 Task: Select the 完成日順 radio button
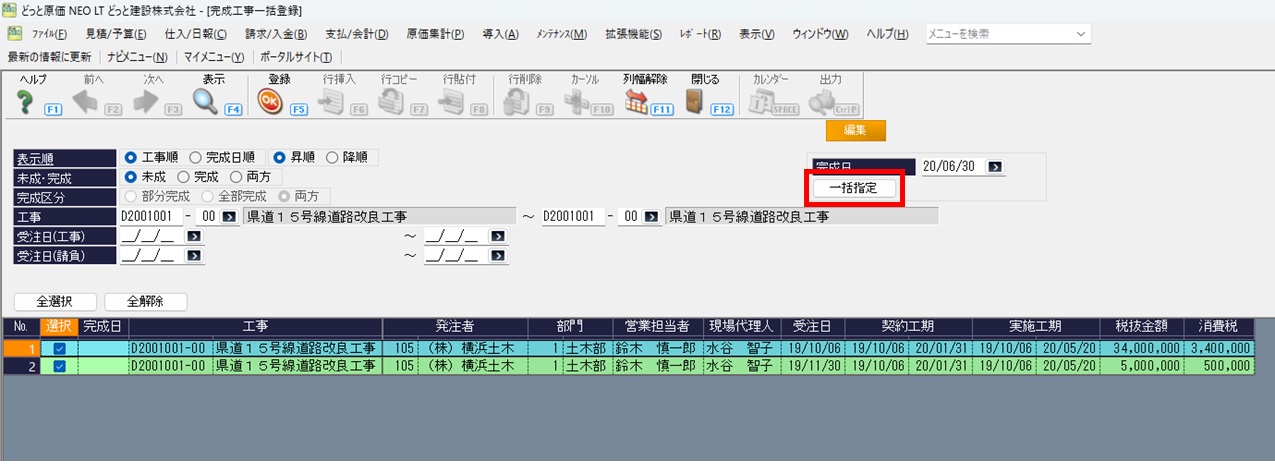pyautogui.click(x=196, y=157)
